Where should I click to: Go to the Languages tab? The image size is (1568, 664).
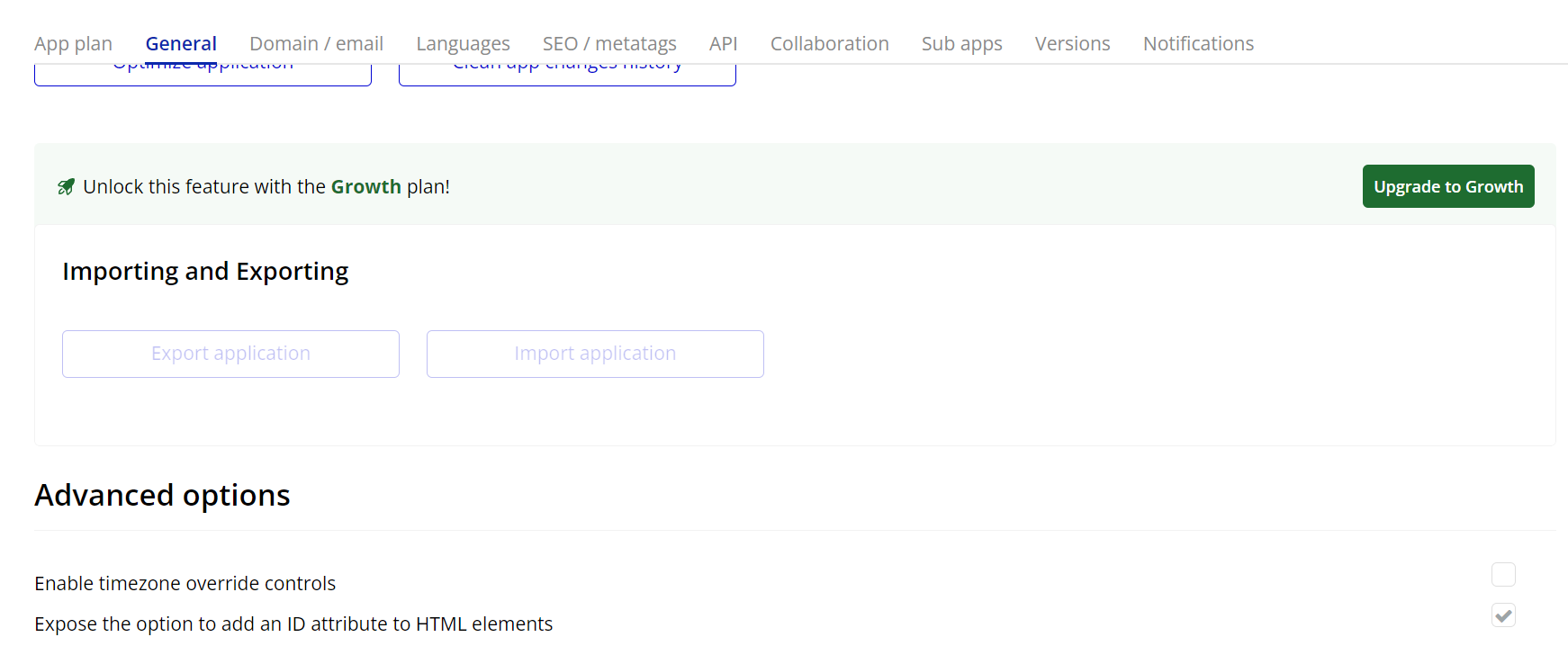pos(463,44)
